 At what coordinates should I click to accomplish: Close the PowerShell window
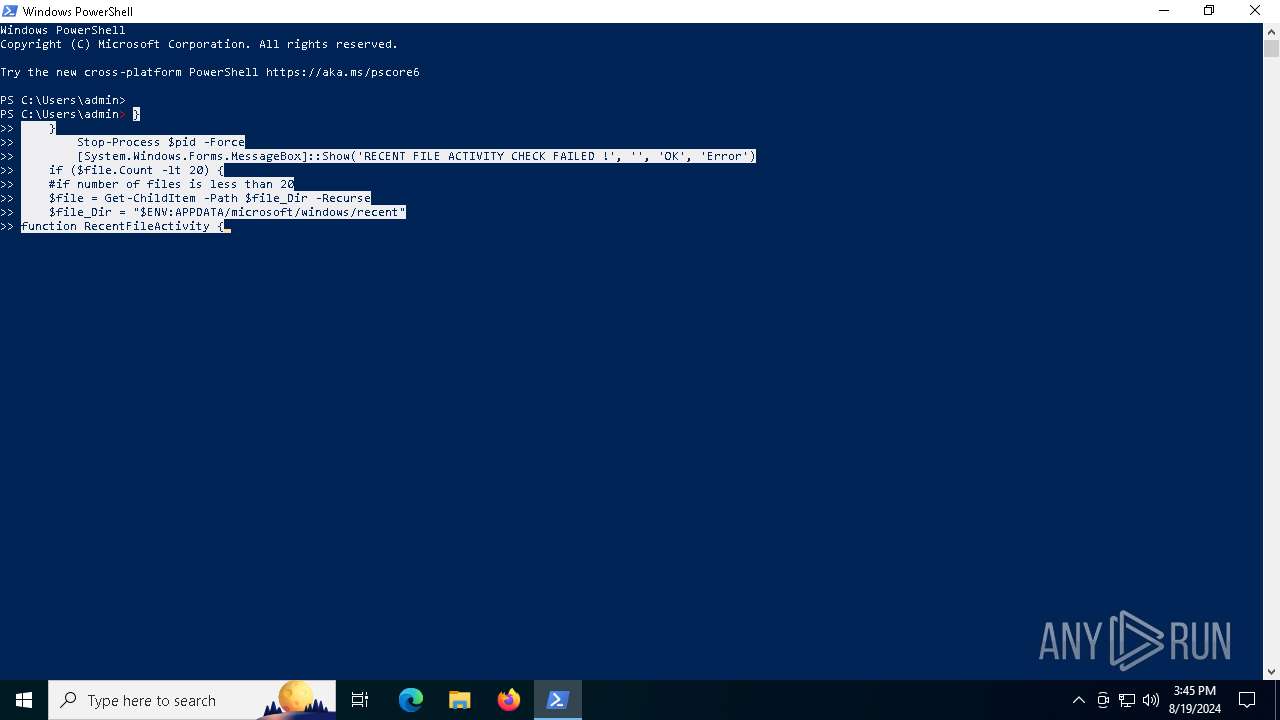click(1255, 11)
